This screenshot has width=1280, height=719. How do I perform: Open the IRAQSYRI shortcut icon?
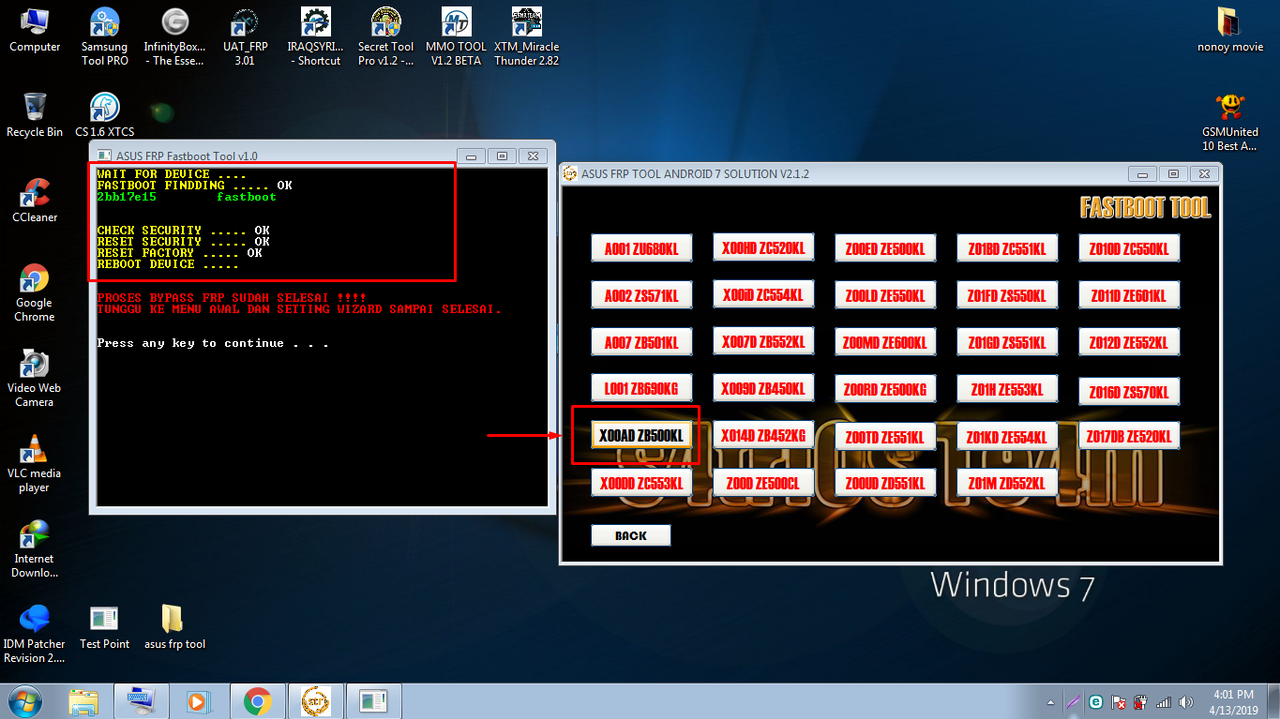pos(315,37)
